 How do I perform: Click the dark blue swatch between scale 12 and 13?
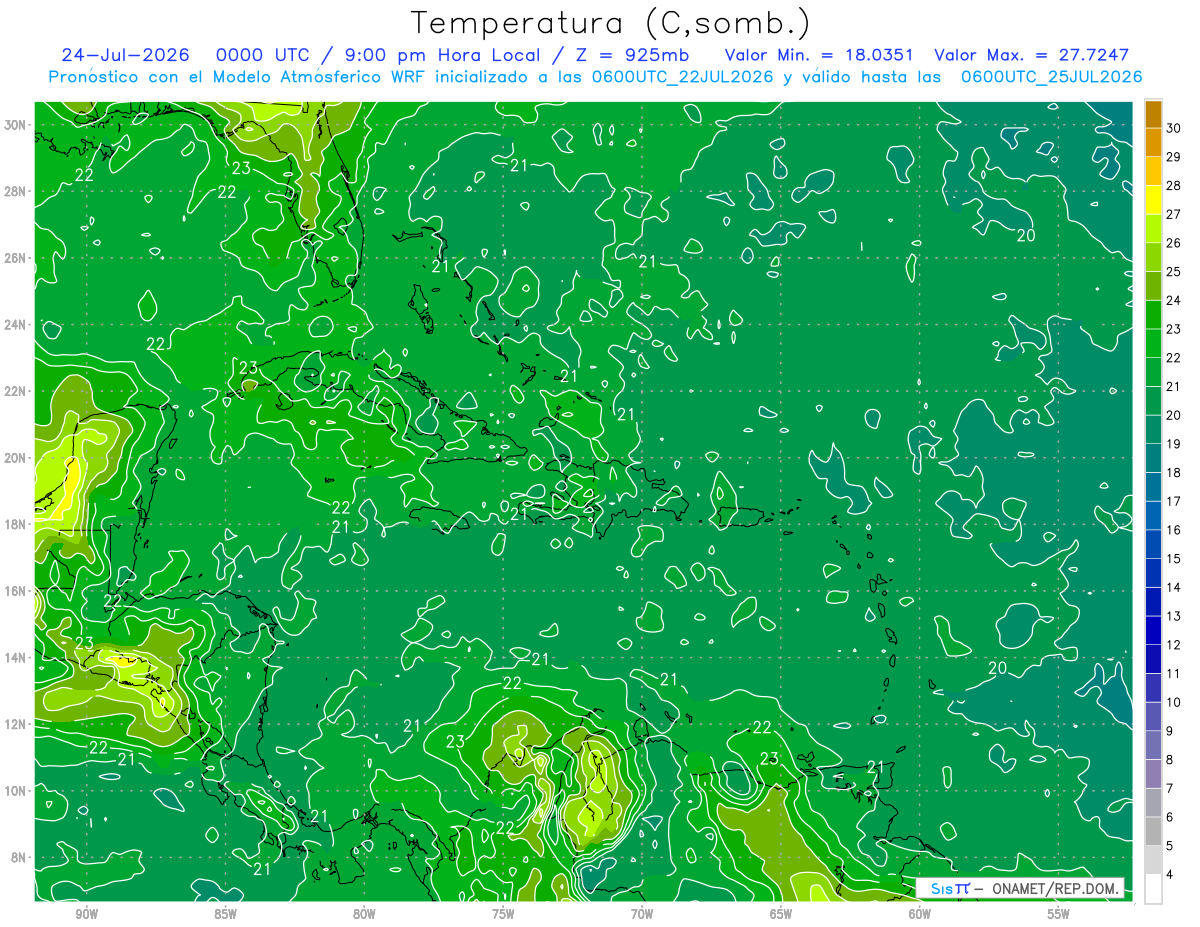tap(1153, 630)
